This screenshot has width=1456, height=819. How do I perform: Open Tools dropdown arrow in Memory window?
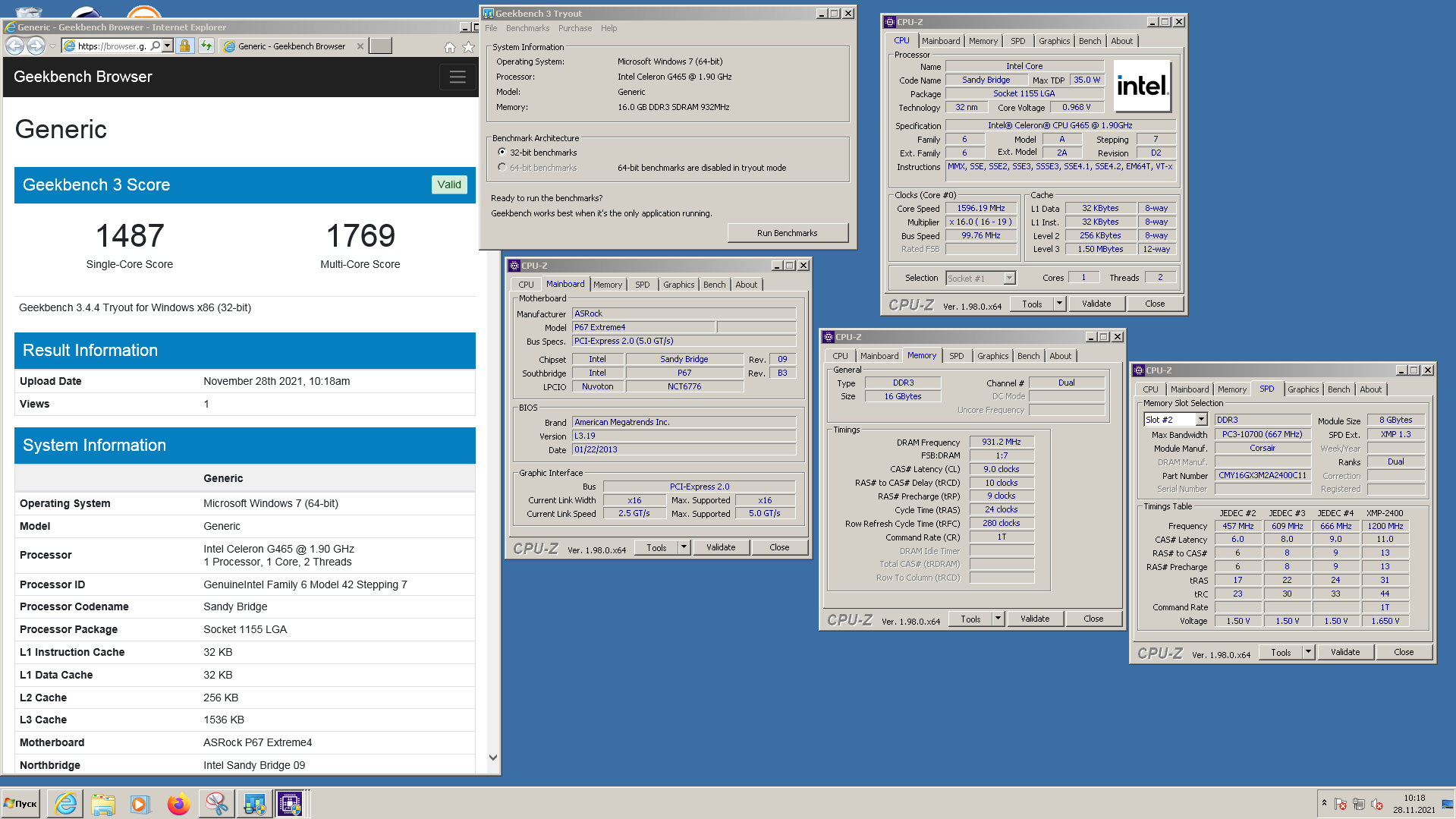click(998, 619)
